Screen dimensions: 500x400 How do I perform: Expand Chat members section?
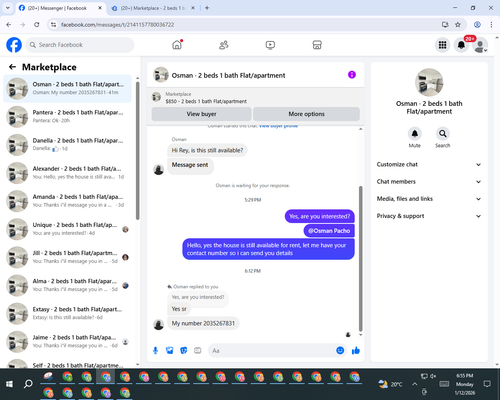click(x=429, y=182)
